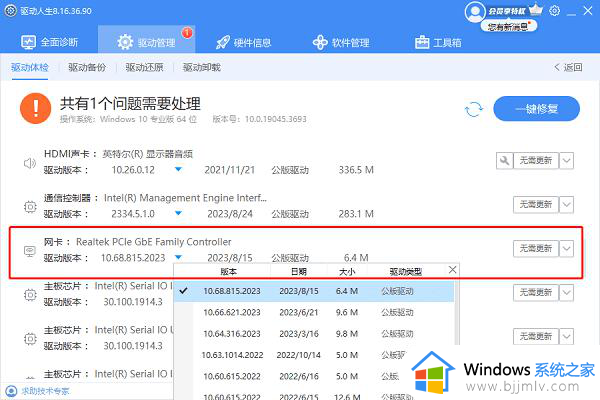Click the 一键修复 button
Viewport: 600px width, 400px height.
click(x=536, y=109)
